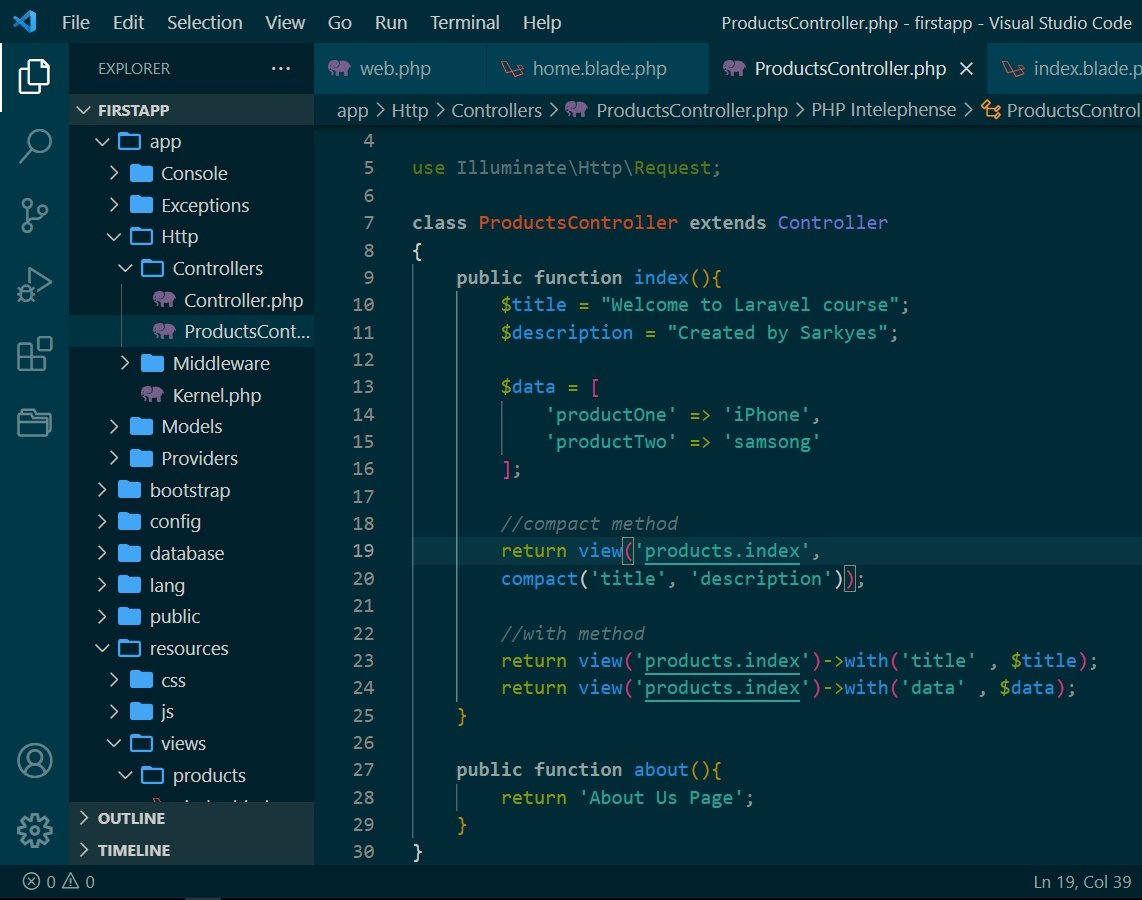This screenshot has width=1142, height=900.
Task: Open the View menu
Action: (285, 23)
